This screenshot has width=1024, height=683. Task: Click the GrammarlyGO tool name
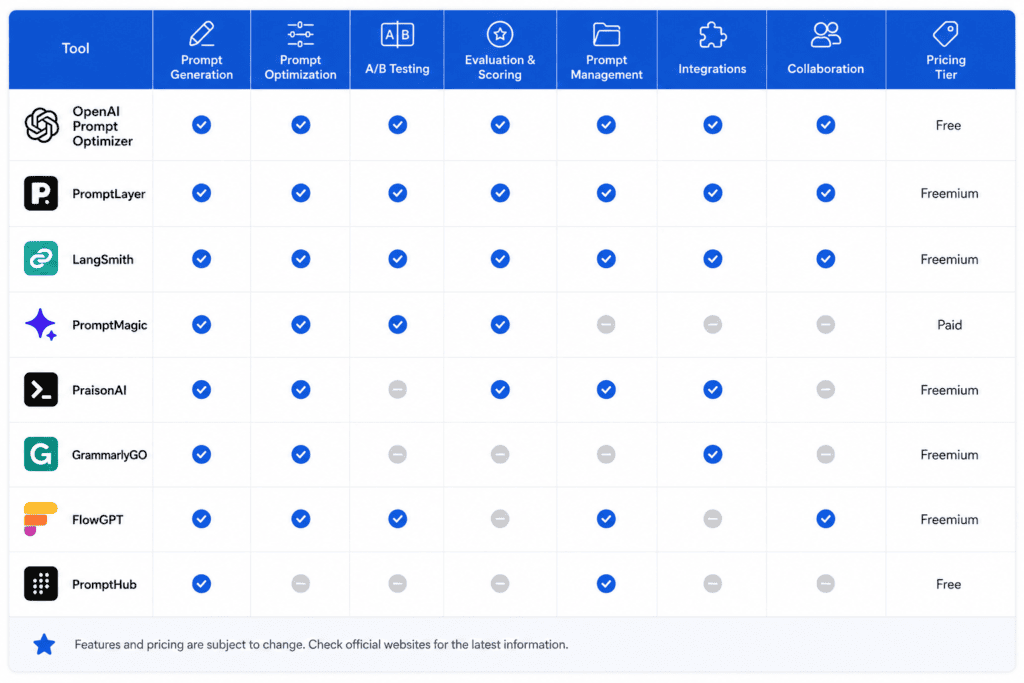coord(109,455)
